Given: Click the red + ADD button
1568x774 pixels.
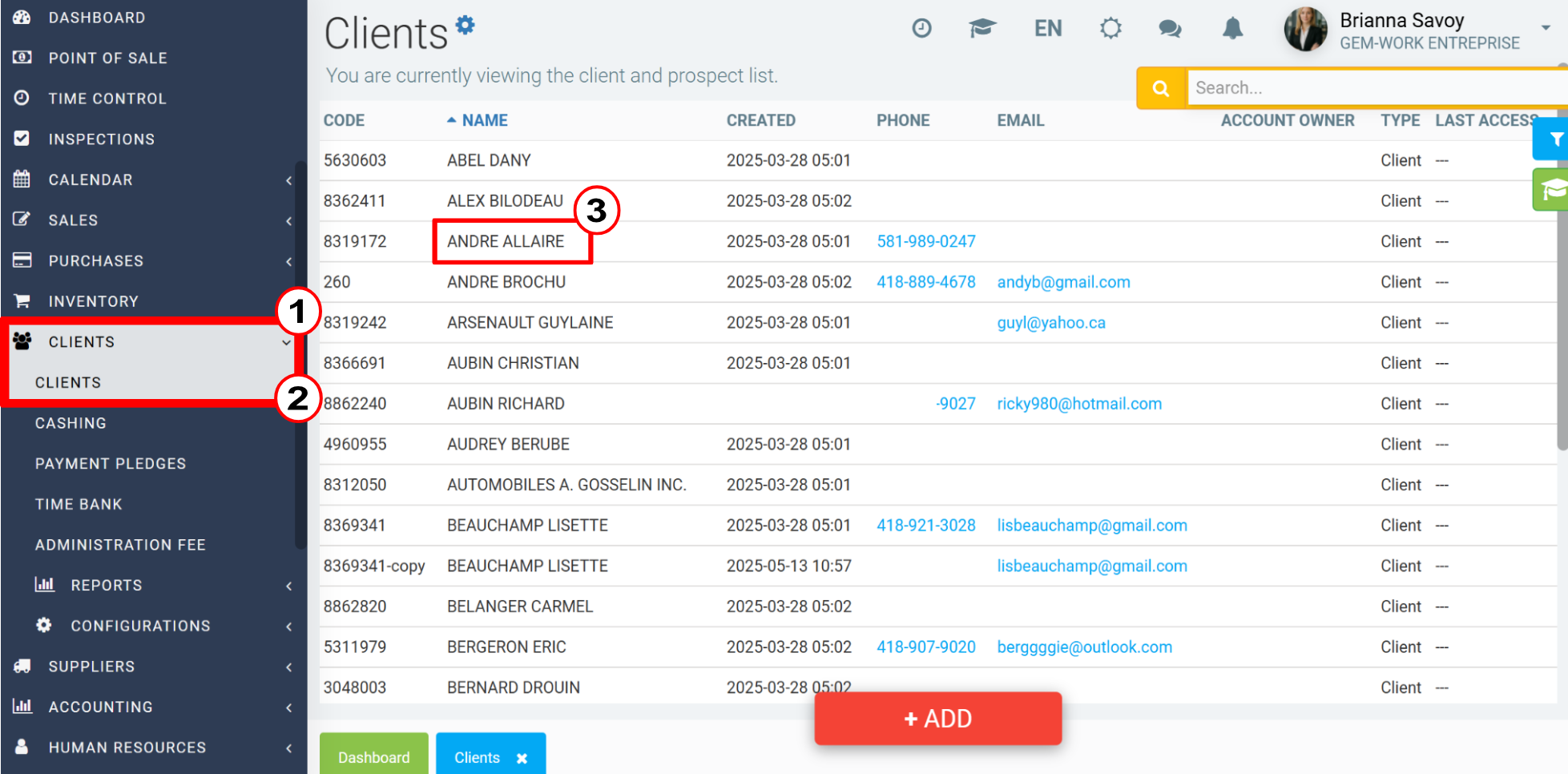Looking at the screenshot, I should 938,719.
